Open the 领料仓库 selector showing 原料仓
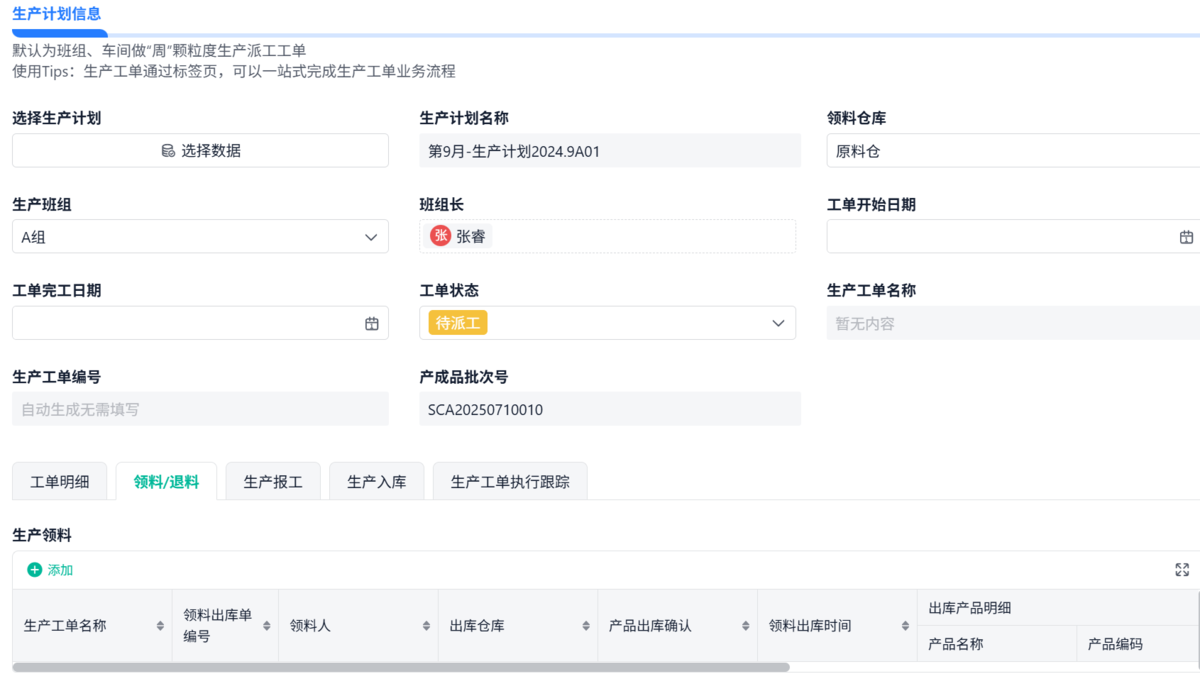 (1012, 151)
